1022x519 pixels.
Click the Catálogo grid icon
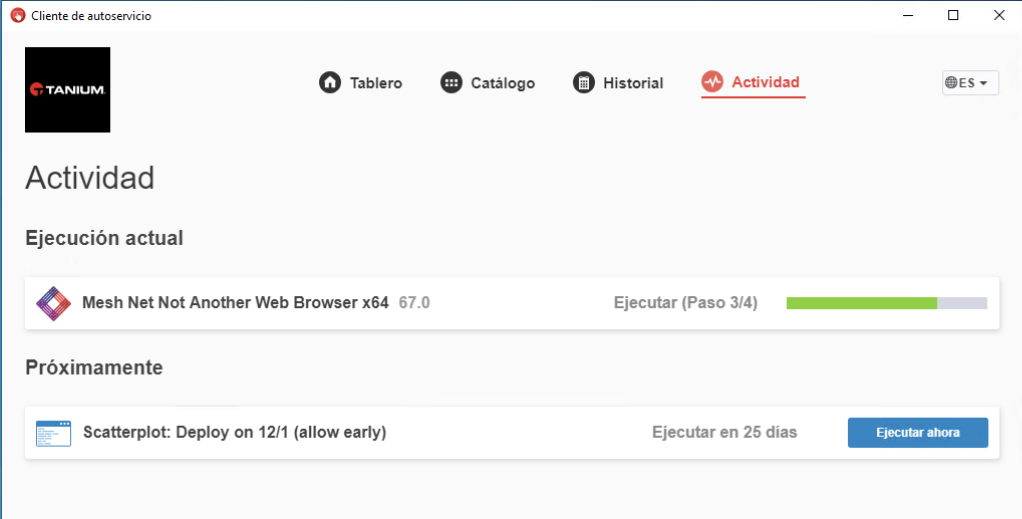[x=451, y=83]
